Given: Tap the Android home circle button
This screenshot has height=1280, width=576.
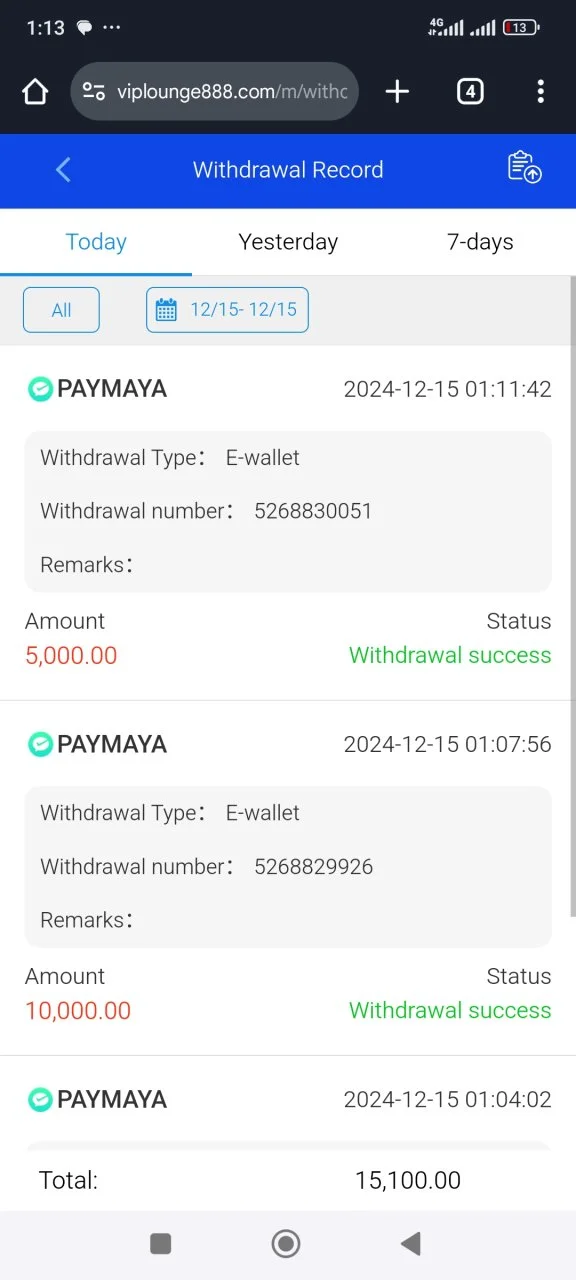Looking at the screenshot, I should pos(286,1243).
